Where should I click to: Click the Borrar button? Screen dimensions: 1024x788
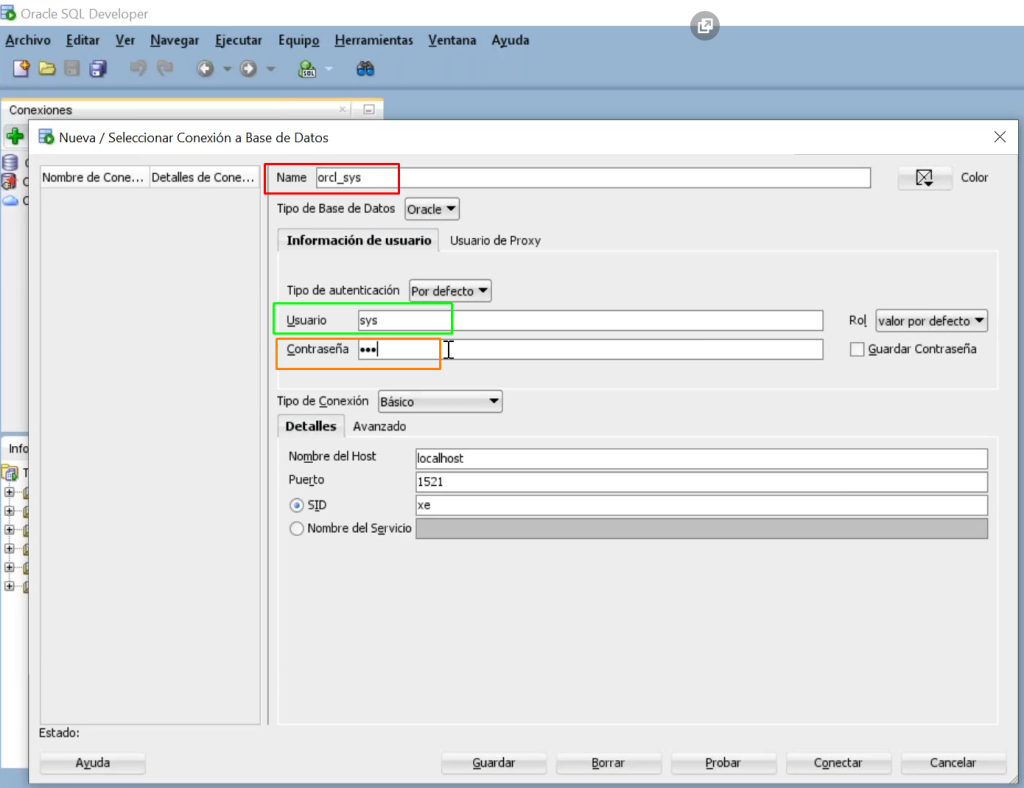[608, 763]
